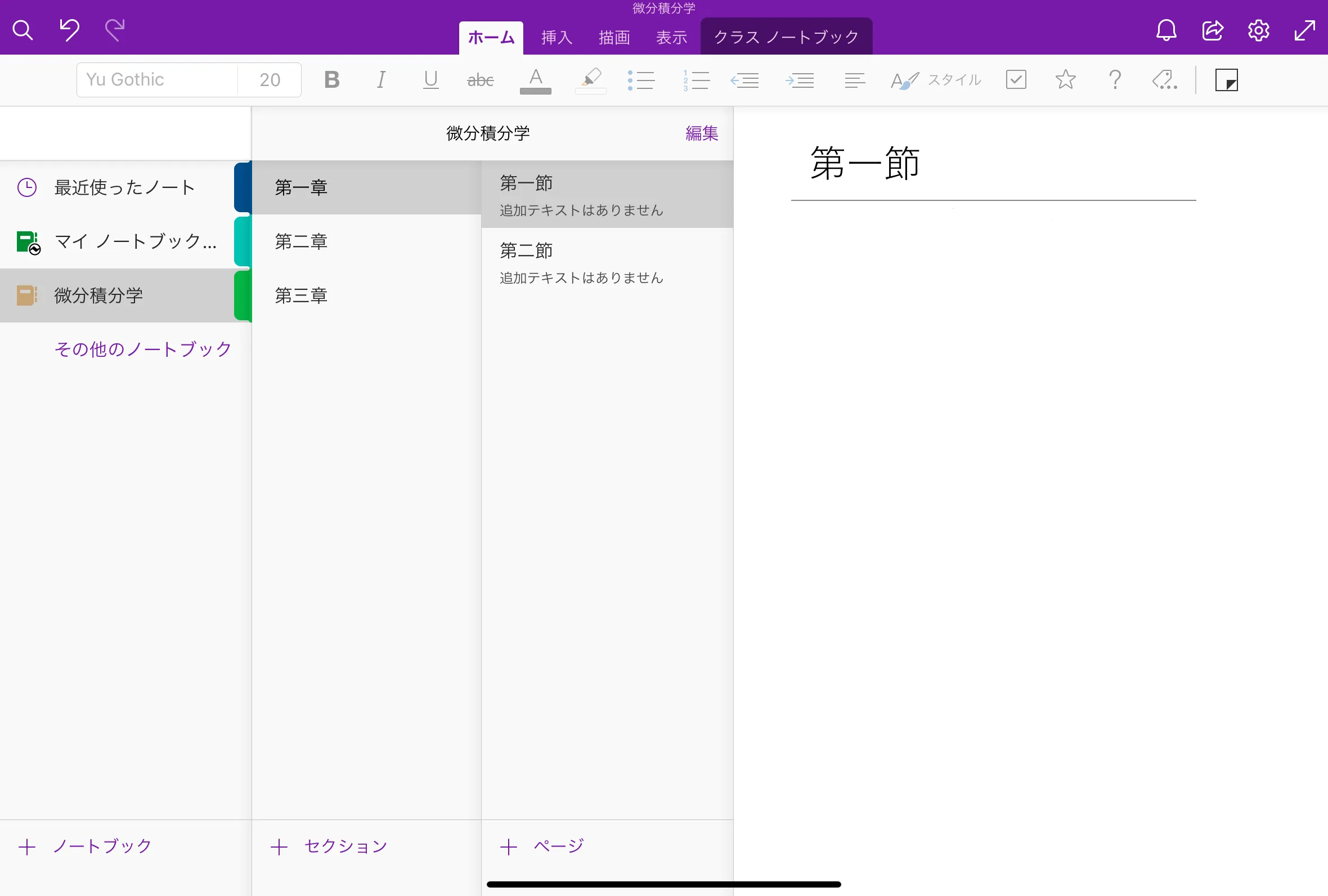The height and width of the screenshot is (896, 1328).
Task: Open the notifications bell
Action: pyautogui.click(x=1166, y=30)
